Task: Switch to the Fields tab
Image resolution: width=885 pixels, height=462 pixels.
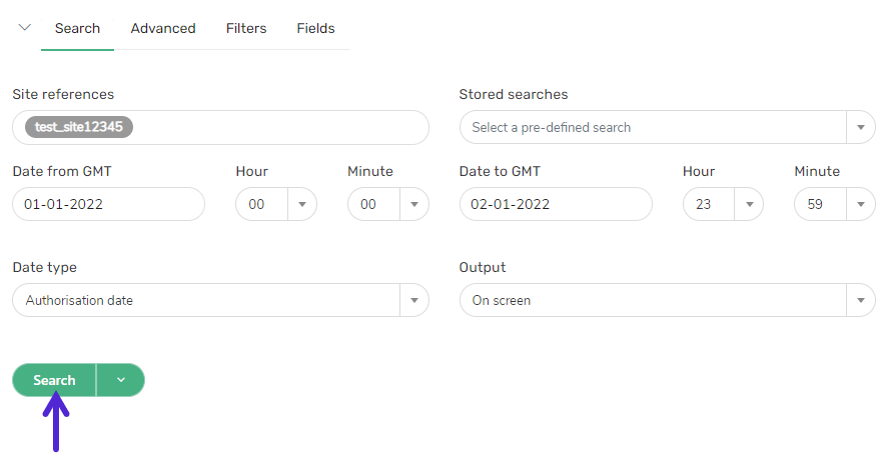Action: pyautogui.click(x=316, y=28)
